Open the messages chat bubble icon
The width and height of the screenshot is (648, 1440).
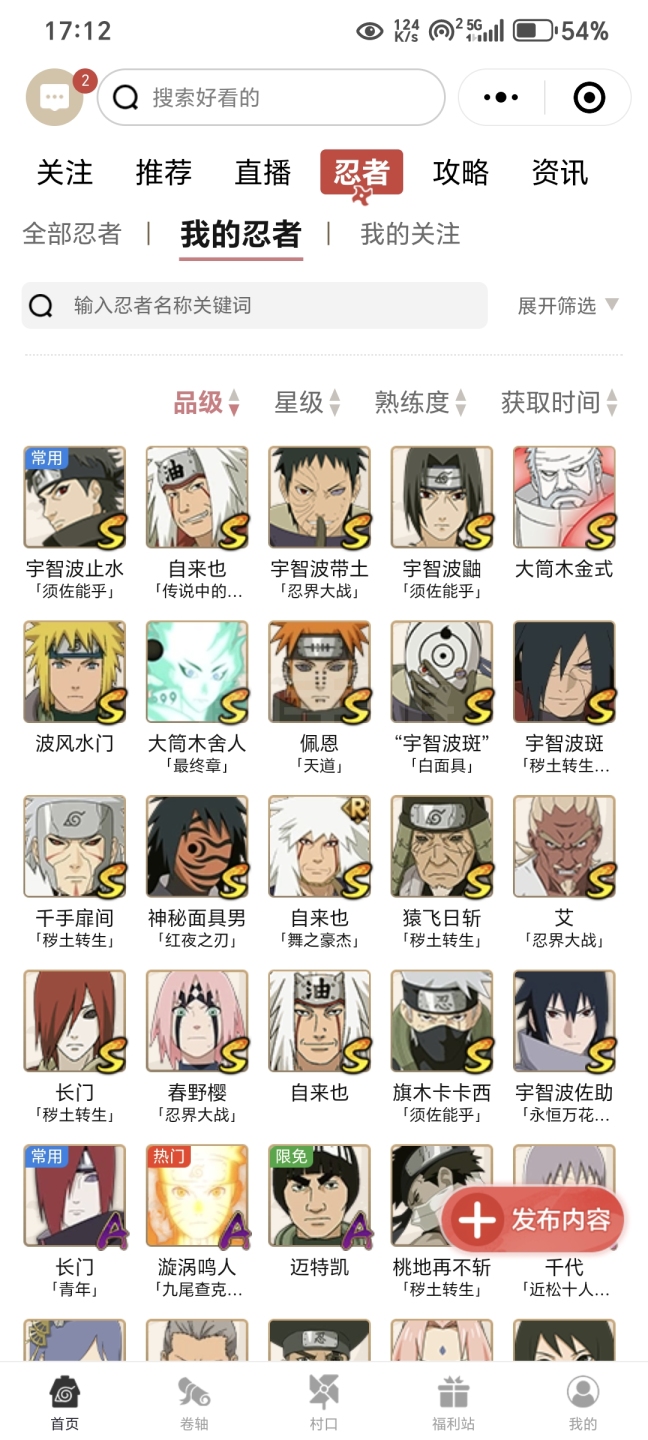pos(54,97)
